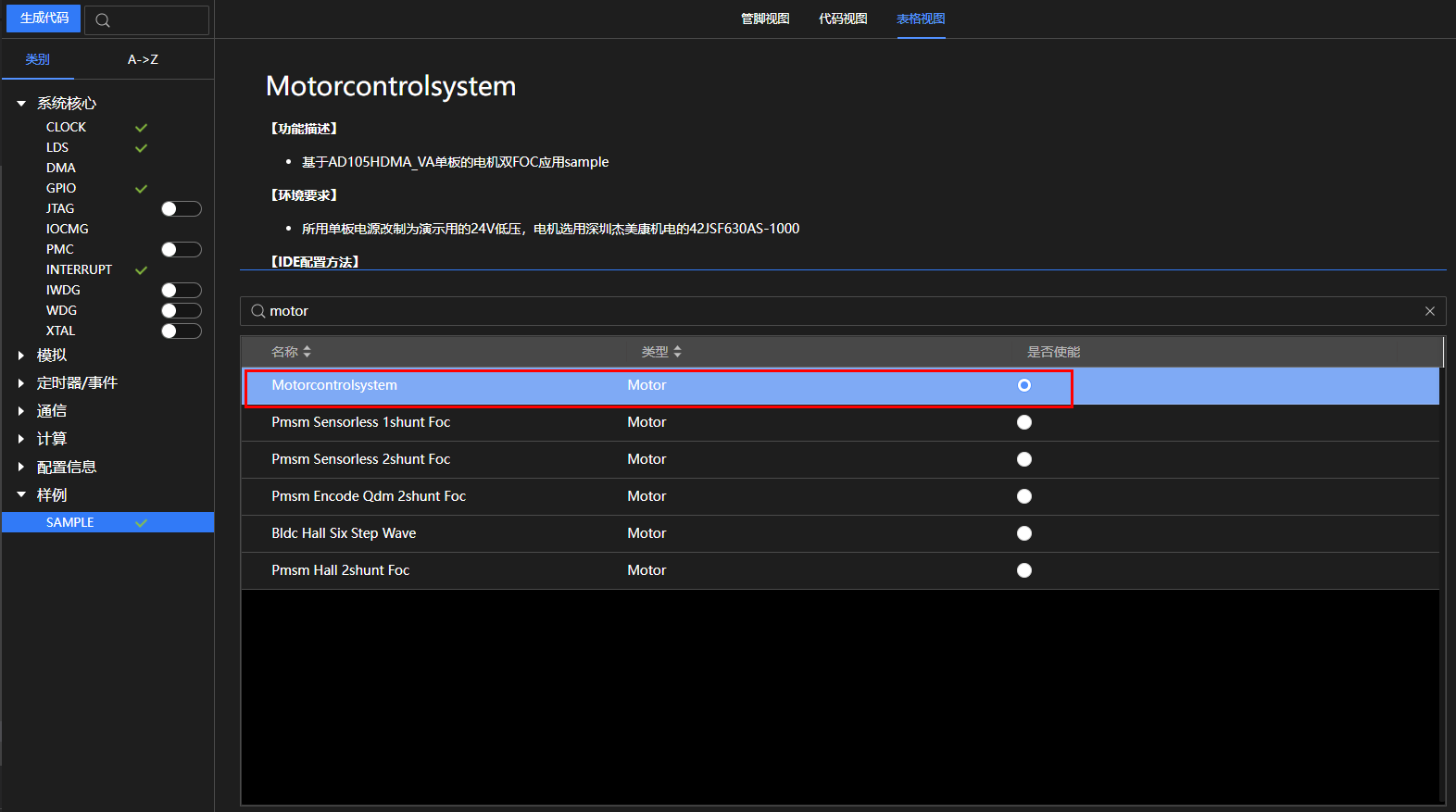Select radio button for Pmsm Sensorless 1shunt Foc

tap(1023, 422)
